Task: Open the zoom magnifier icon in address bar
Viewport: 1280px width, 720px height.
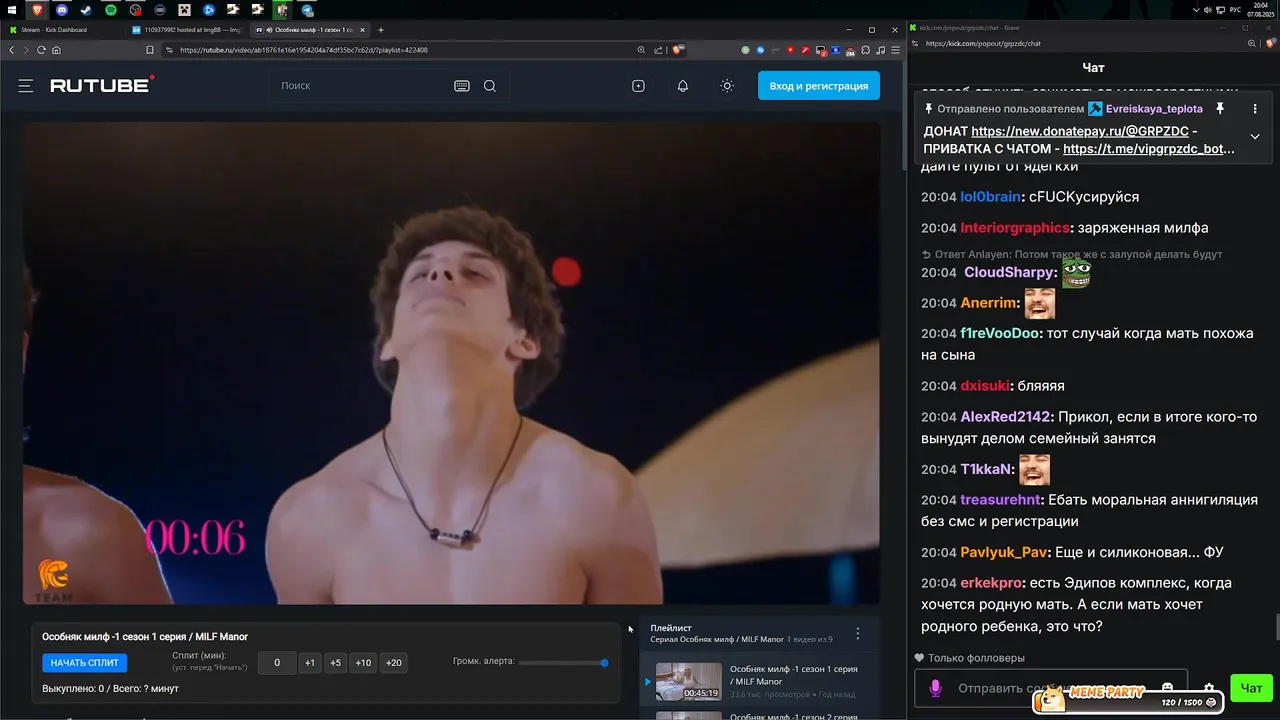Action: click(x=641, y=50)
